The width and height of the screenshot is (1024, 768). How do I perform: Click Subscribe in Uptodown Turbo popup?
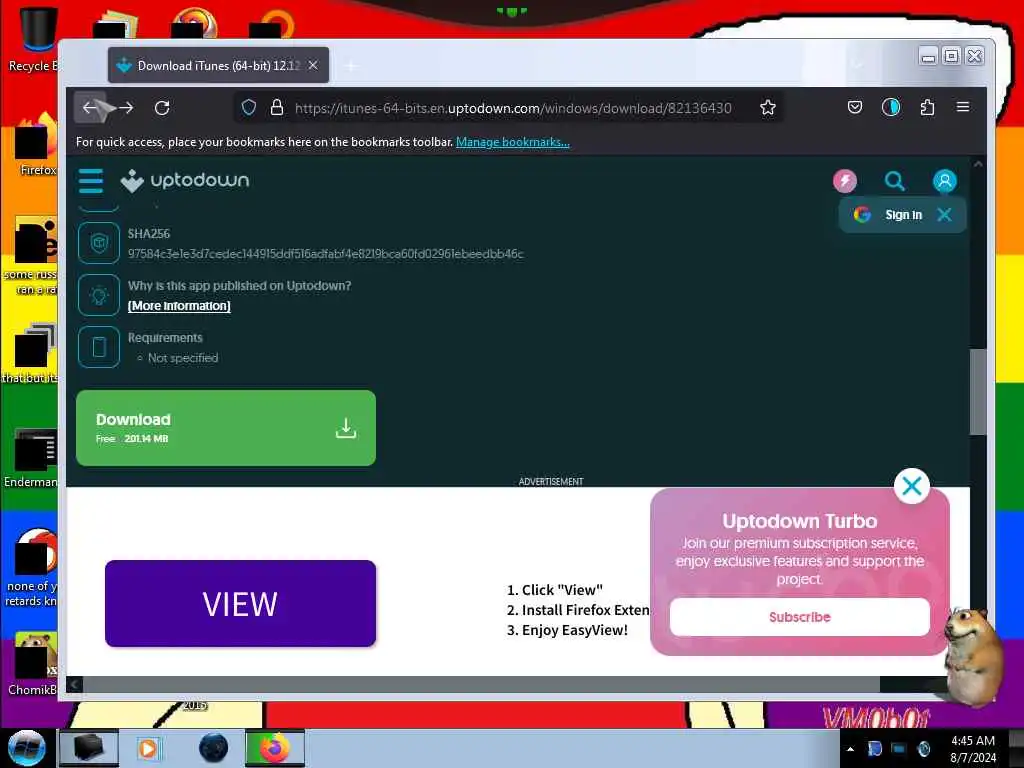click(x=799, y=617)
